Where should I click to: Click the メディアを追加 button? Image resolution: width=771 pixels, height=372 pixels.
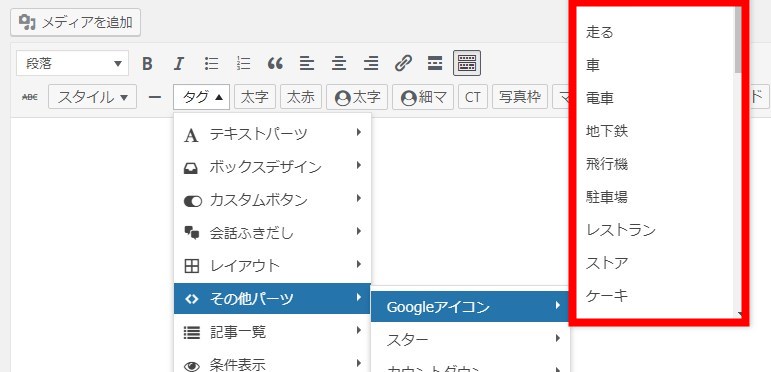pos(75,23)
